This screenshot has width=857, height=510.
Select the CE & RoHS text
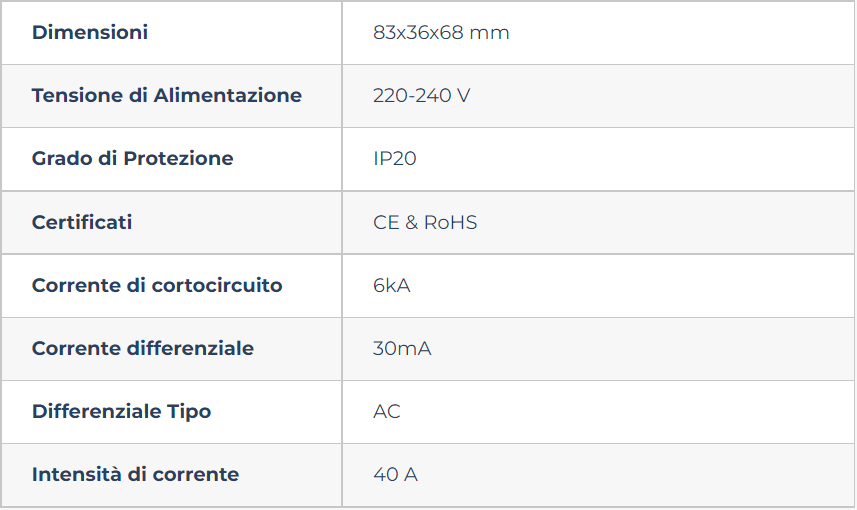425,222
